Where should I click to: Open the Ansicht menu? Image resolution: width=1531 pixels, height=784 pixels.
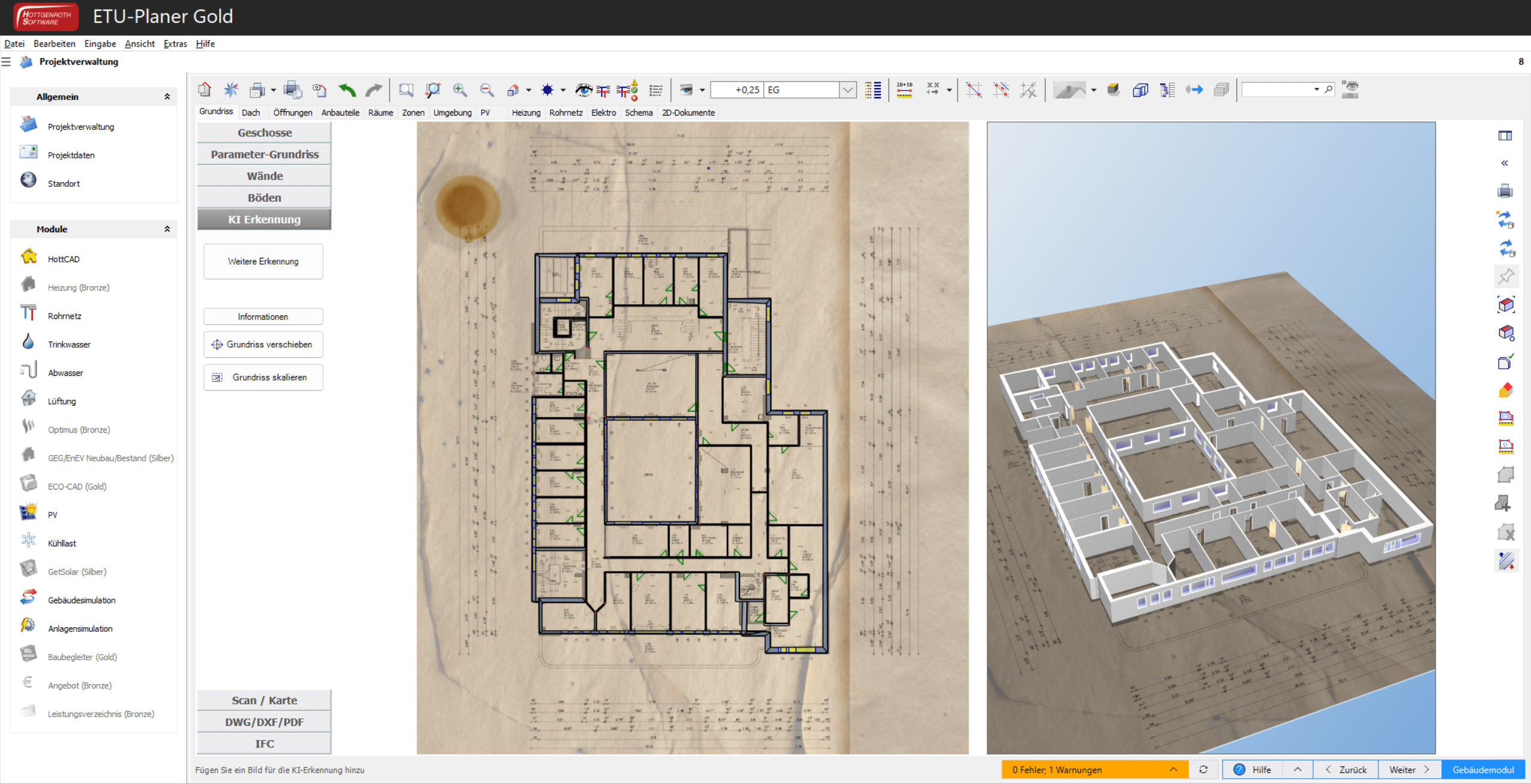pyautogui.click(x=140, y=44)
